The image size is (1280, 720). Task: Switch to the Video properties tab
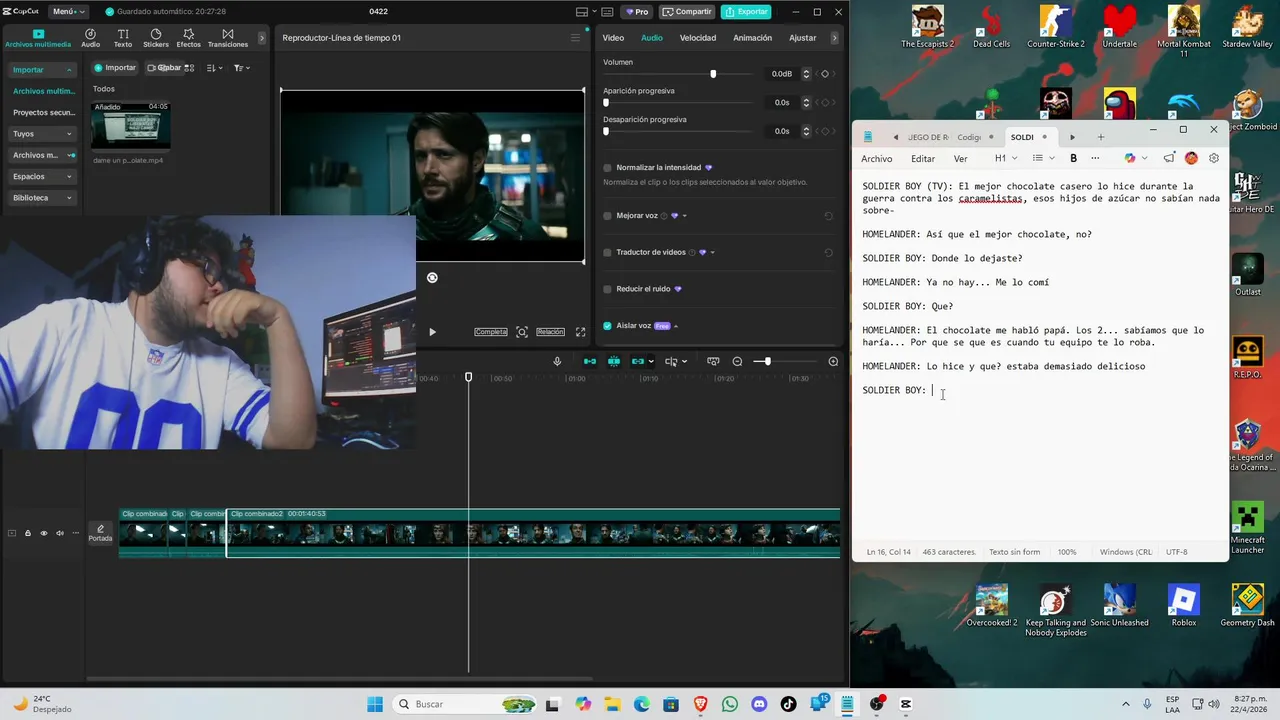pos(613,38)
